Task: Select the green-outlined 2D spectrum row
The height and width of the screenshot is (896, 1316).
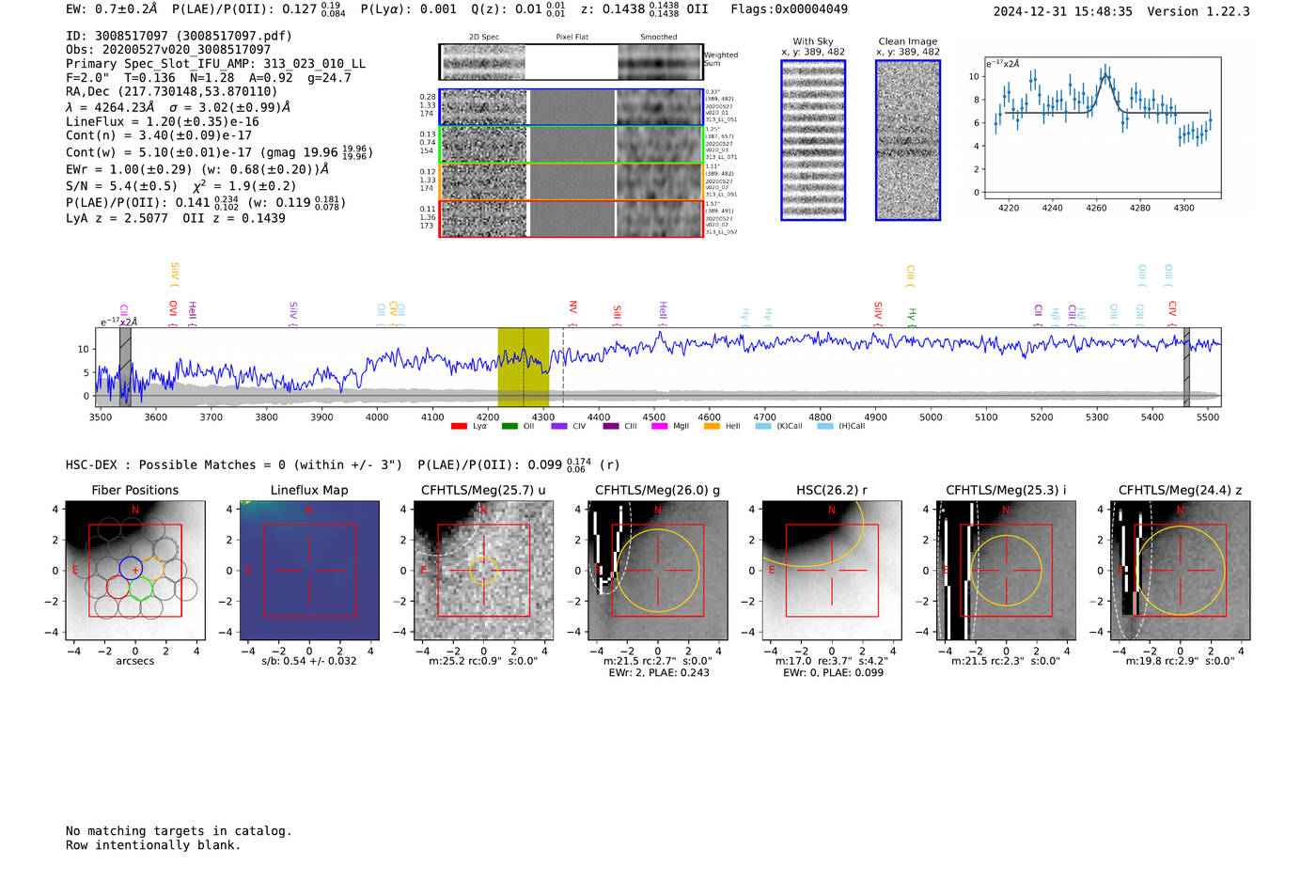Action: 571,144
